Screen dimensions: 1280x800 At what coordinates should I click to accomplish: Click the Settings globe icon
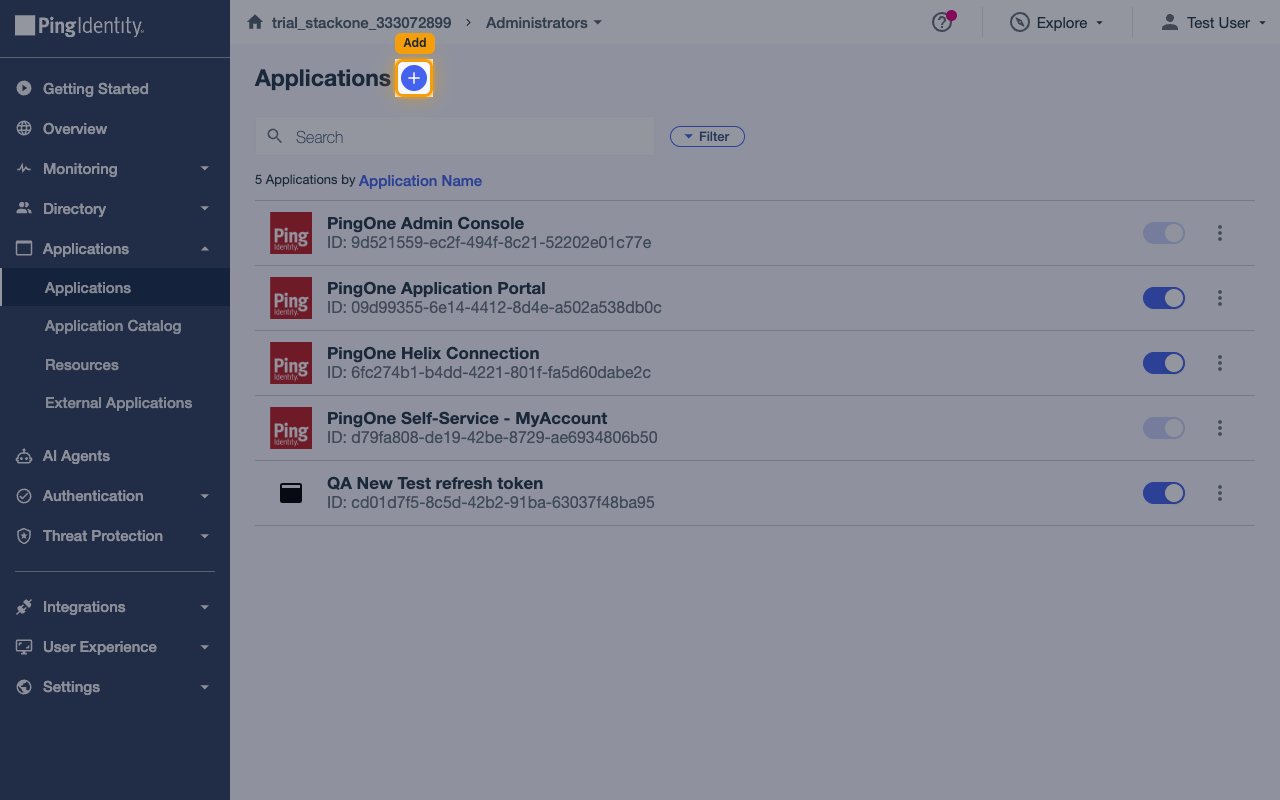click(24, 687)
